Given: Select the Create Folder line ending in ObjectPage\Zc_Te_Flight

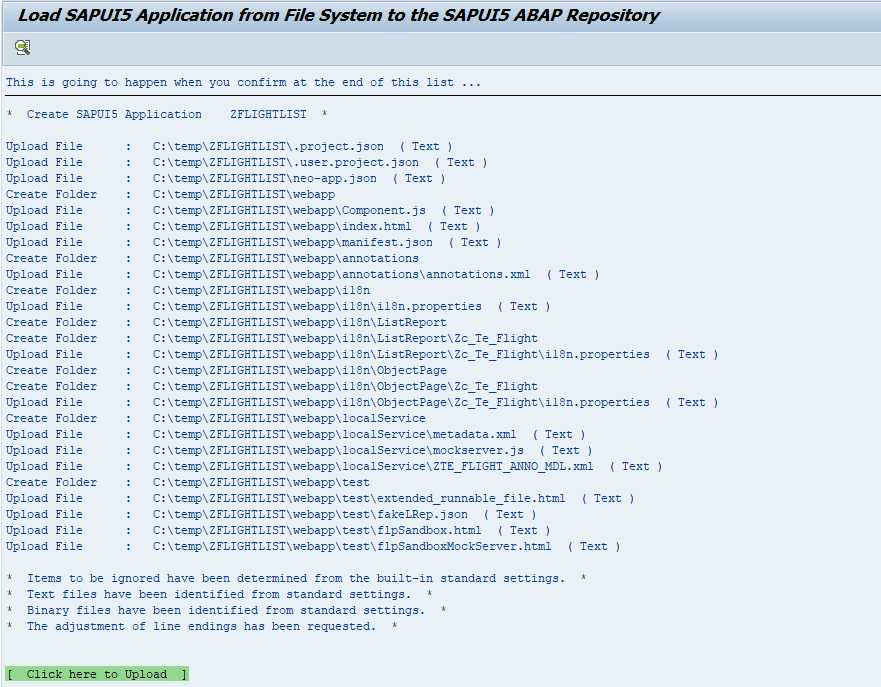Looking at the screenshot, I should coord(272,386).
